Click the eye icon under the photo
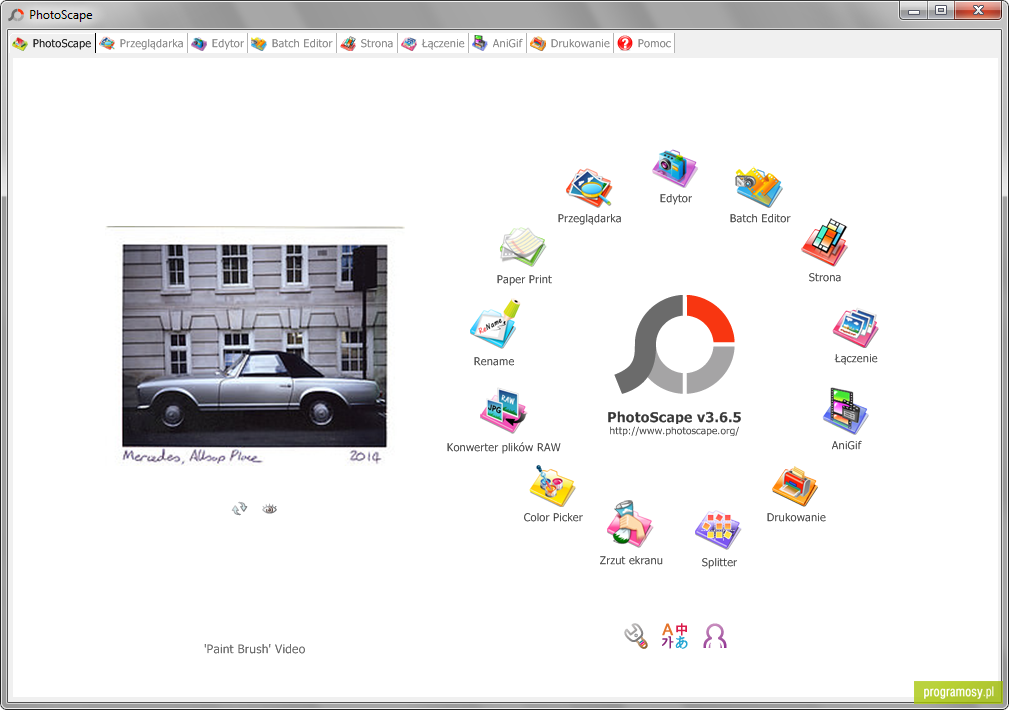The height and width of the screenshot is (710, 1009). 270,509
